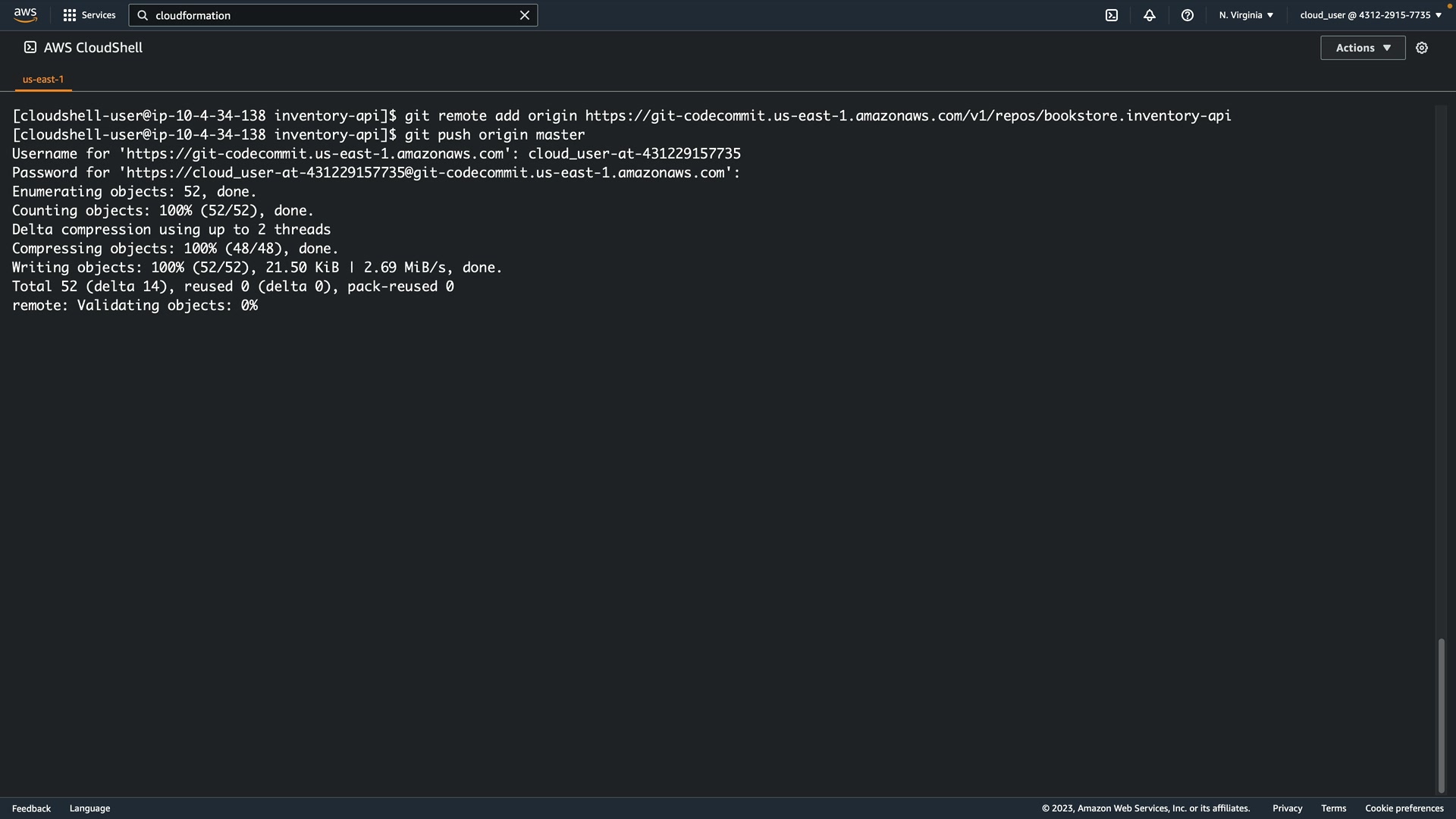Open the Services grid menu
The width and height of the screenshot is (1456, 819).
pyautogui.click(x=89, y=15)
